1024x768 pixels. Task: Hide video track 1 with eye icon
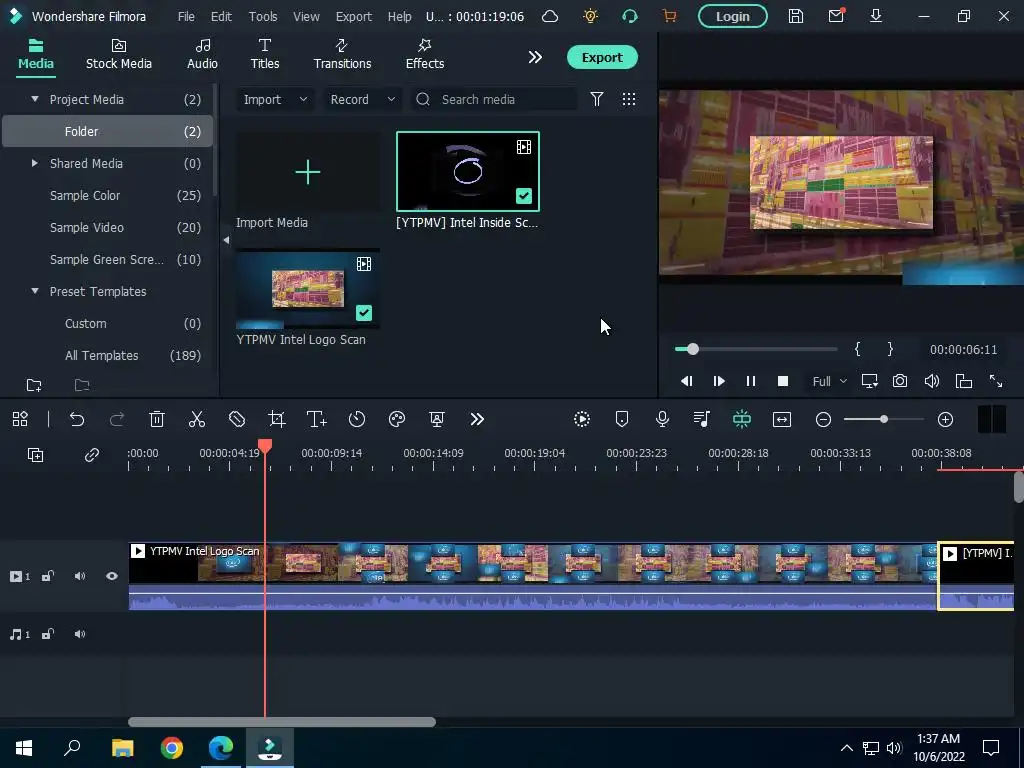point(112,576)
